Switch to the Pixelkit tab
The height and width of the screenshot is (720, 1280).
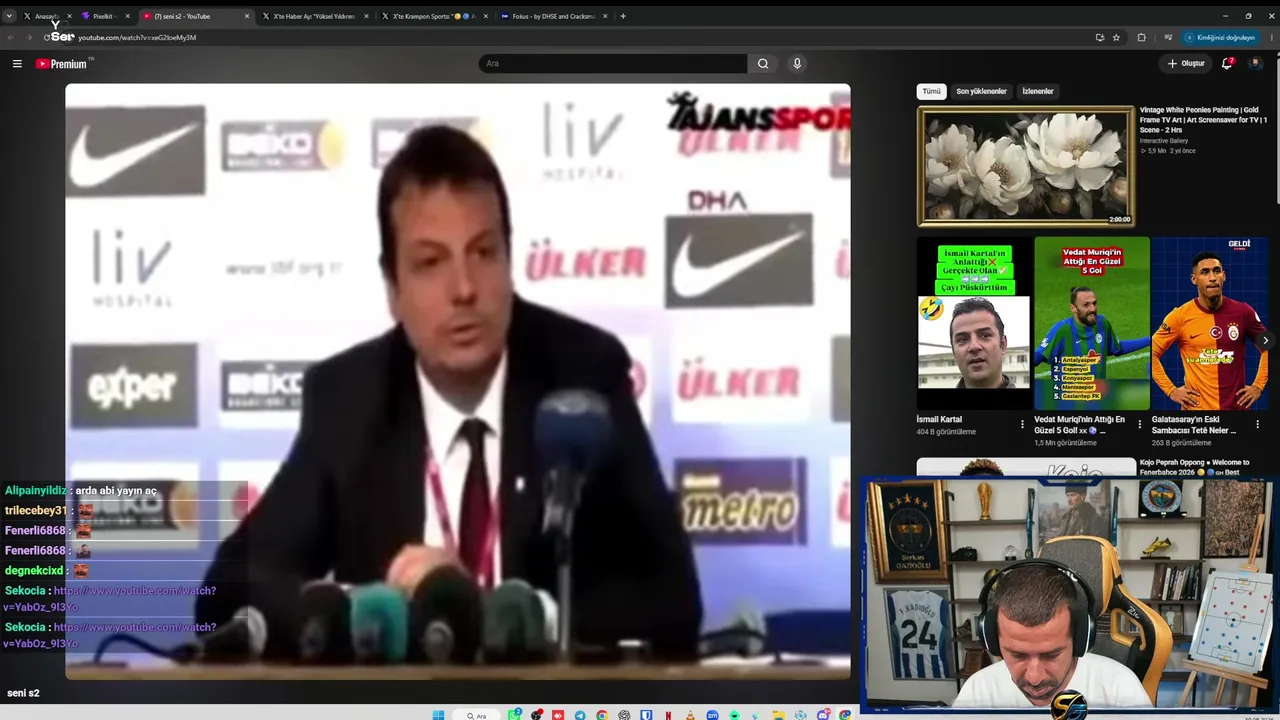coord(104,16)
